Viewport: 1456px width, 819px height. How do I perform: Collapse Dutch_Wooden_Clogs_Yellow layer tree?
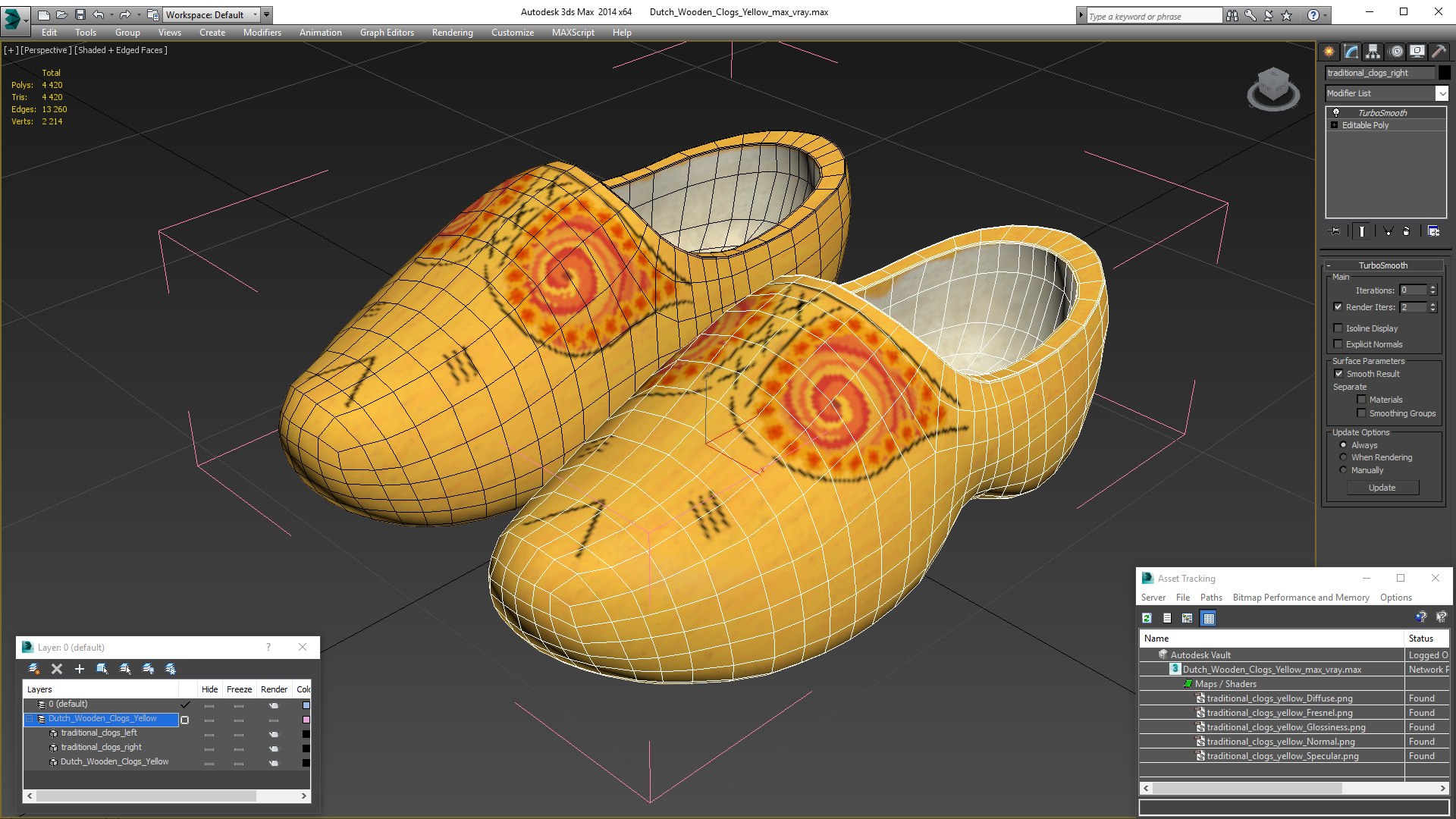pos(30,719)
